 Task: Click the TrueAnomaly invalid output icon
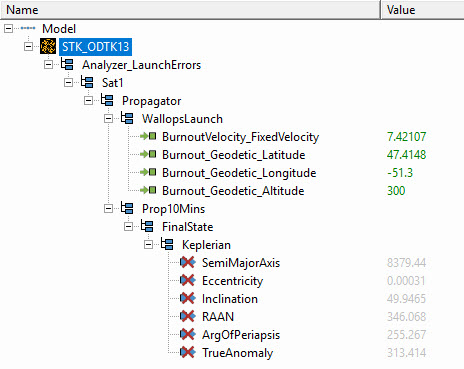tap(188, 352)
